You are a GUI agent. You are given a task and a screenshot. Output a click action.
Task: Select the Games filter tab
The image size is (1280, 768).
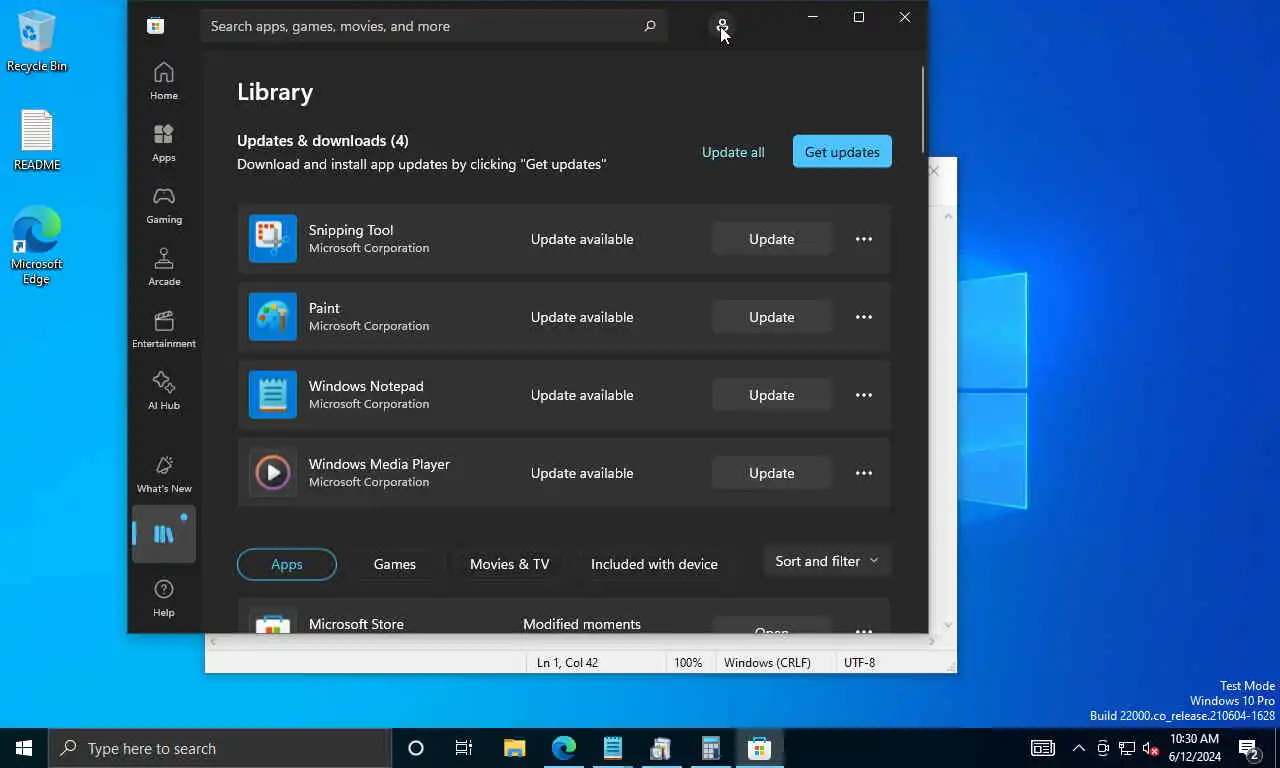[395, 564]
